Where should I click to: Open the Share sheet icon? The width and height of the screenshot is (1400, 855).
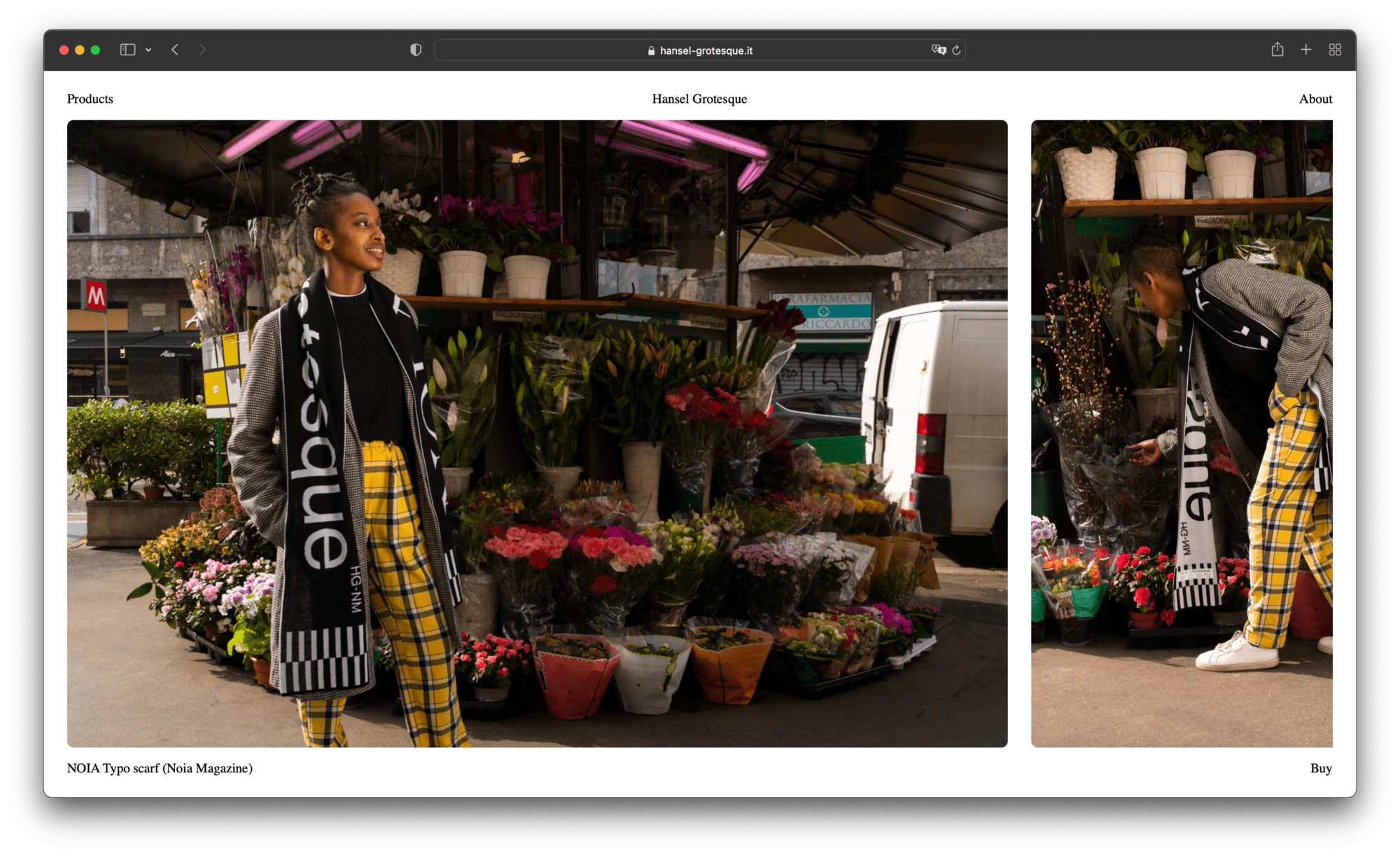click(x=1277, y=50)
